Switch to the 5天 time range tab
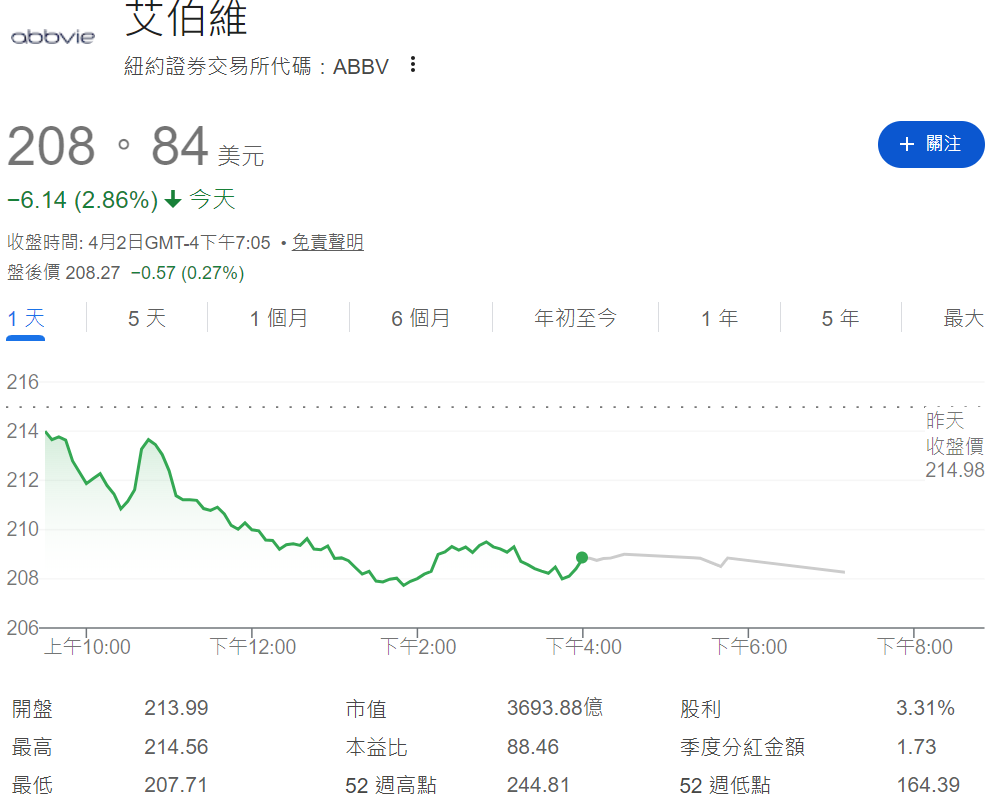The image size is (998, 794). [x=146, y=317]
